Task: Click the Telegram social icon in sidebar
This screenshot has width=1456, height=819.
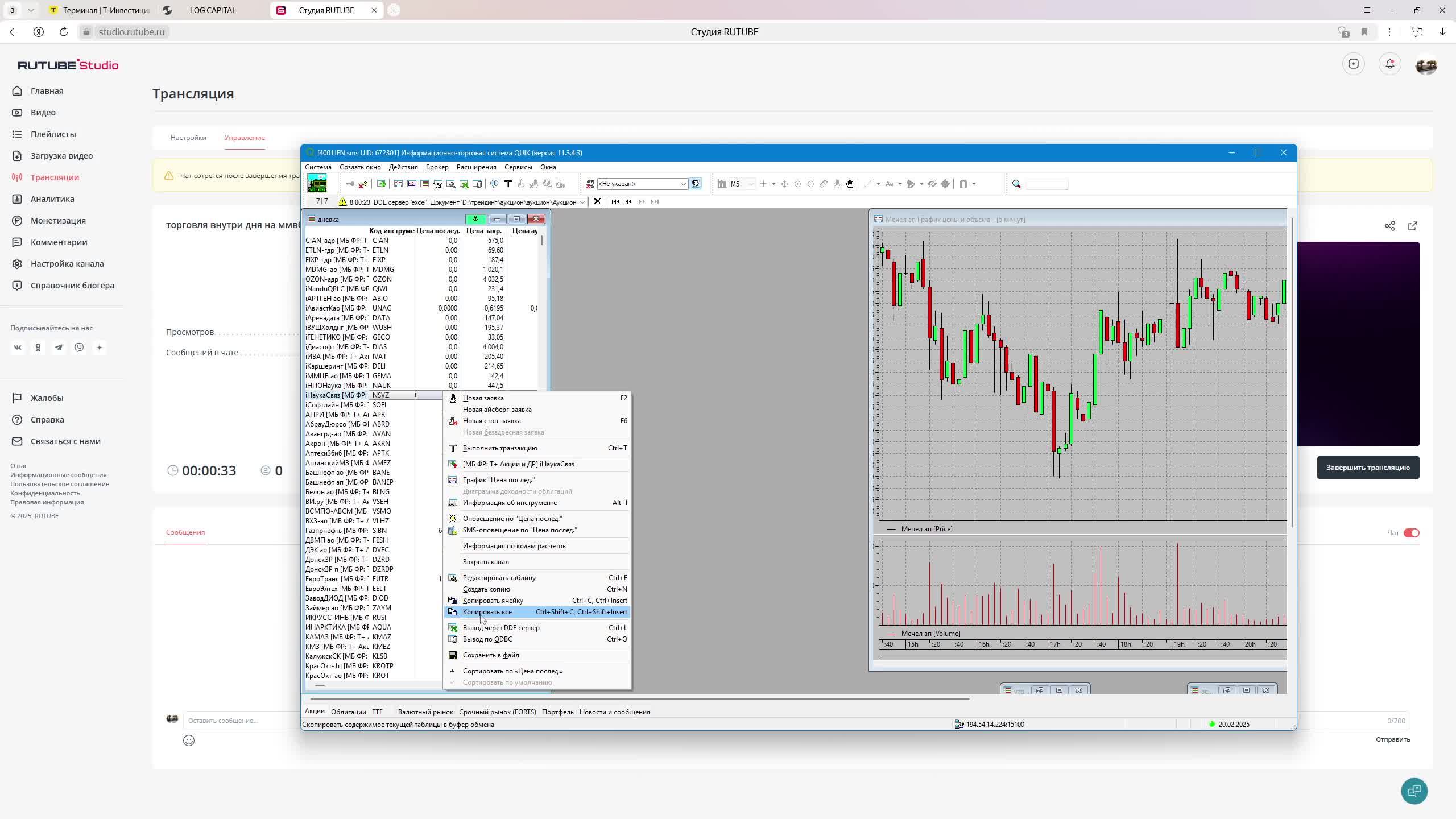Action: tap(59, 348)
